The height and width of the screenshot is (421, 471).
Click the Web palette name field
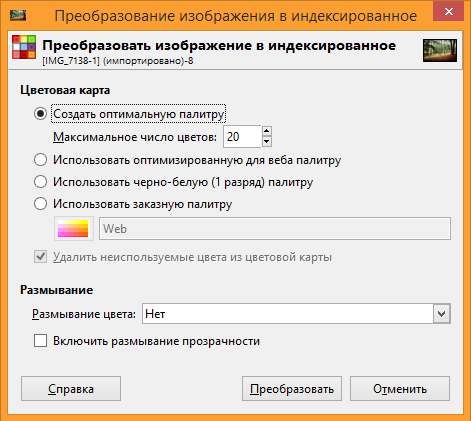275,229
